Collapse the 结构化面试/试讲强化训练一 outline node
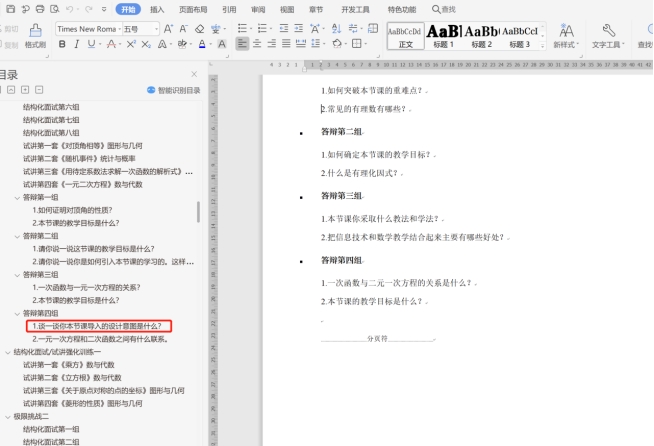 point(8,352)
